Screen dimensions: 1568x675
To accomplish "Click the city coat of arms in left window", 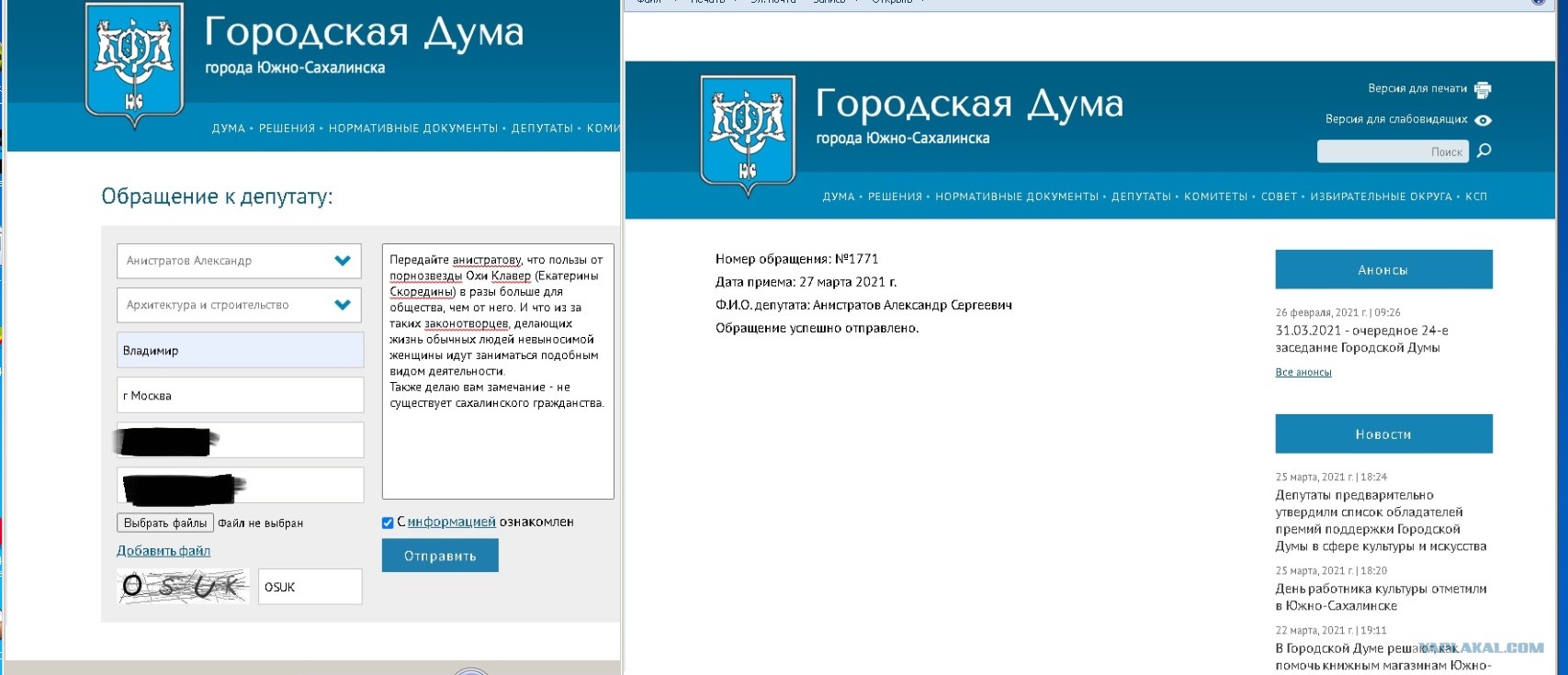I will pyautogui.click(x=134, y=63).
